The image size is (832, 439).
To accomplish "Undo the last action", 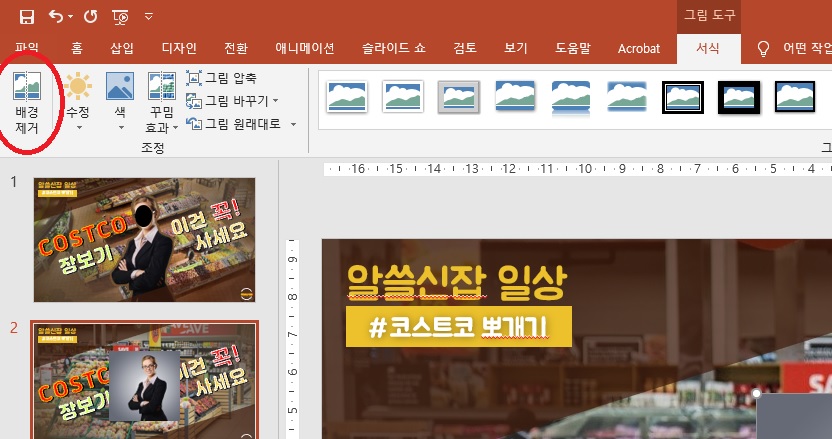I will click(55, 16).
